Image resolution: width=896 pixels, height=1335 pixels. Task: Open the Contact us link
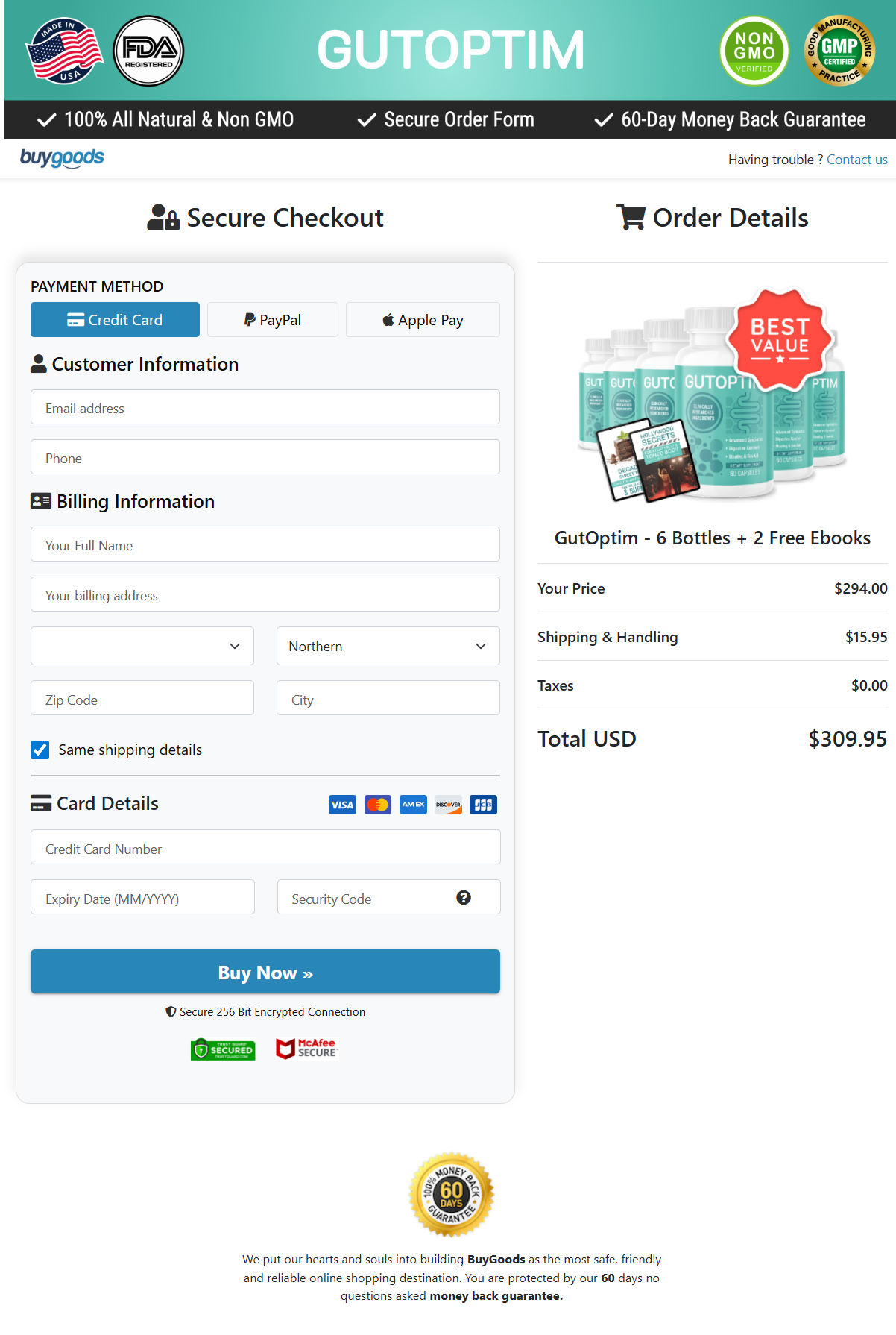pyautogui.click(x=856, y=159)
